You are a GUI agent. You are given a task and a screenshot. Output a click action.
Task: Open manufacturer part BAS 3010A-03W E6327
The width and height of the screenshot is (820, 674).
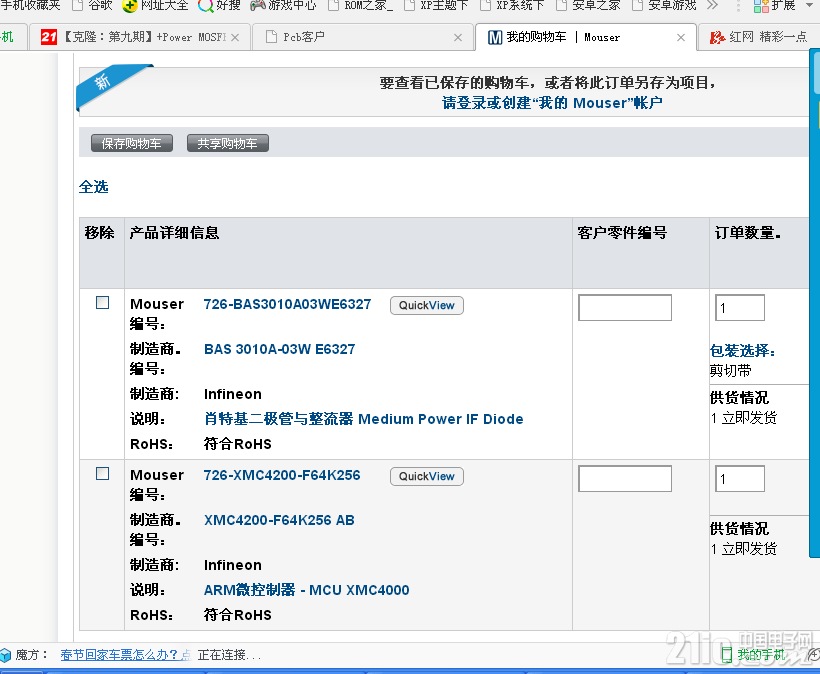[x=280, y=349]
